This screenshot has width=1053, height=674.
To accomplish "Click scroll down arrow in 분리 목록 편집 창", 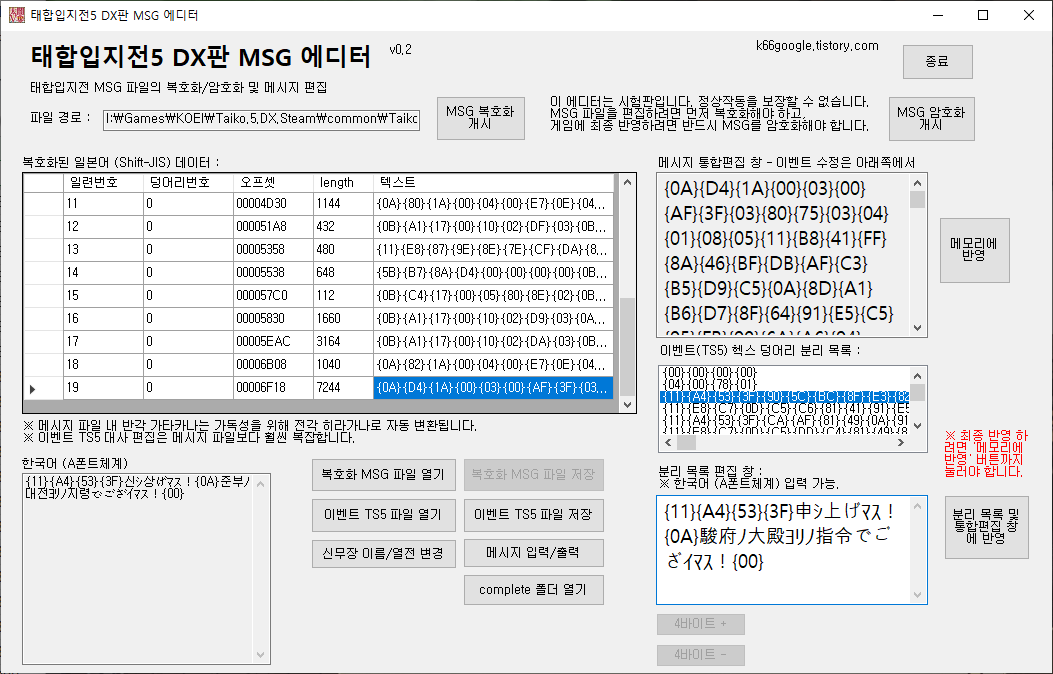I will 917,595.
